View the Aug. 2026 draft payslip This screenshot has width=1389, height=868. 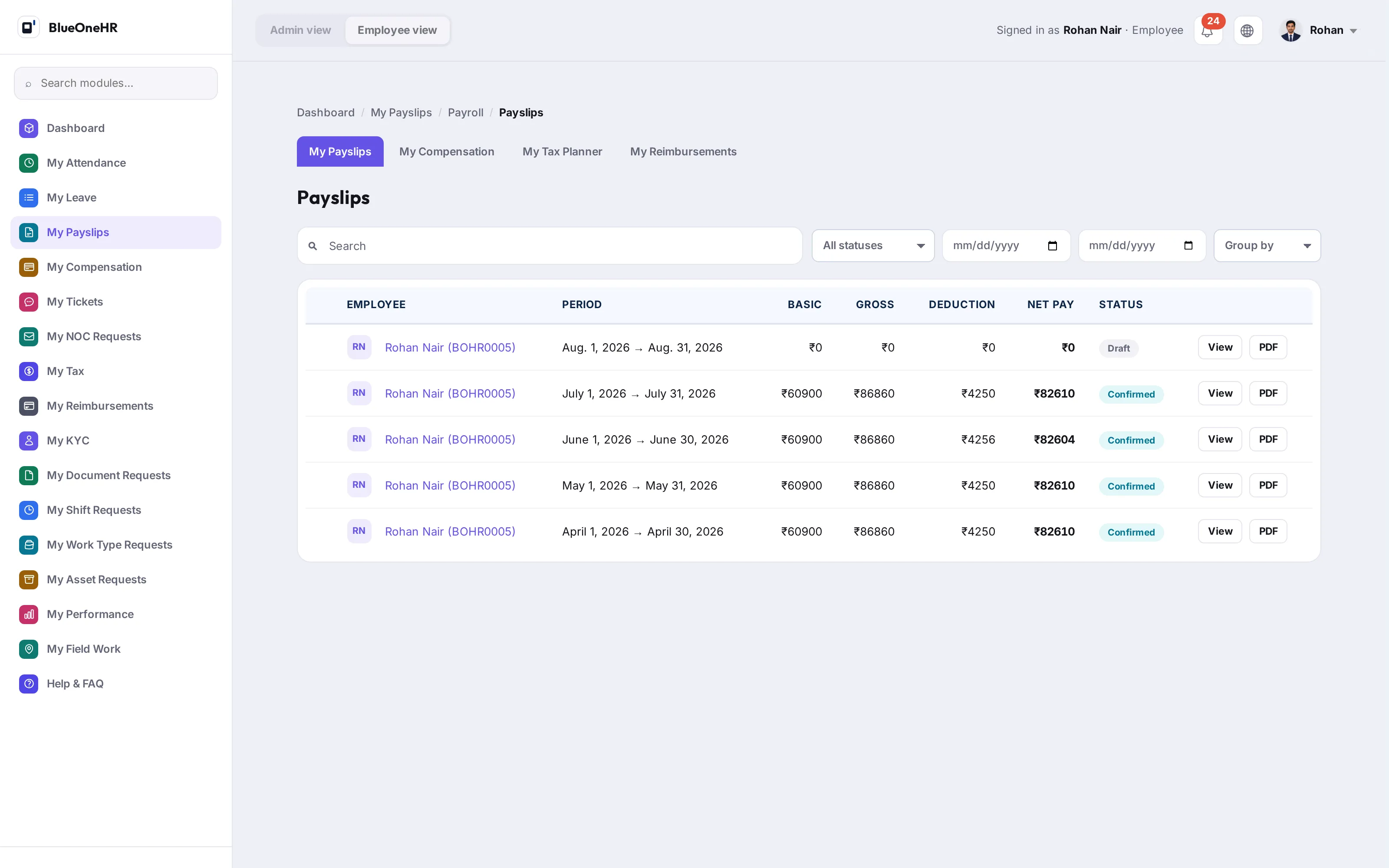[x=1220, y=347]
